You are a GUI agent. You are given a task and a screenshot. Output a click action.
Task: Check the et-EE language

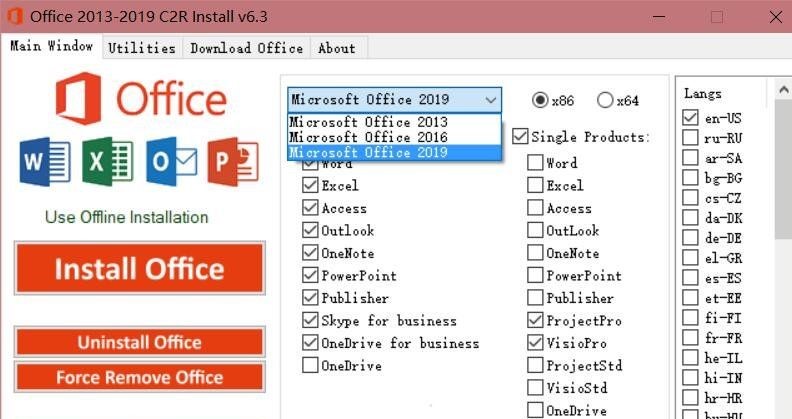(690, 297)
